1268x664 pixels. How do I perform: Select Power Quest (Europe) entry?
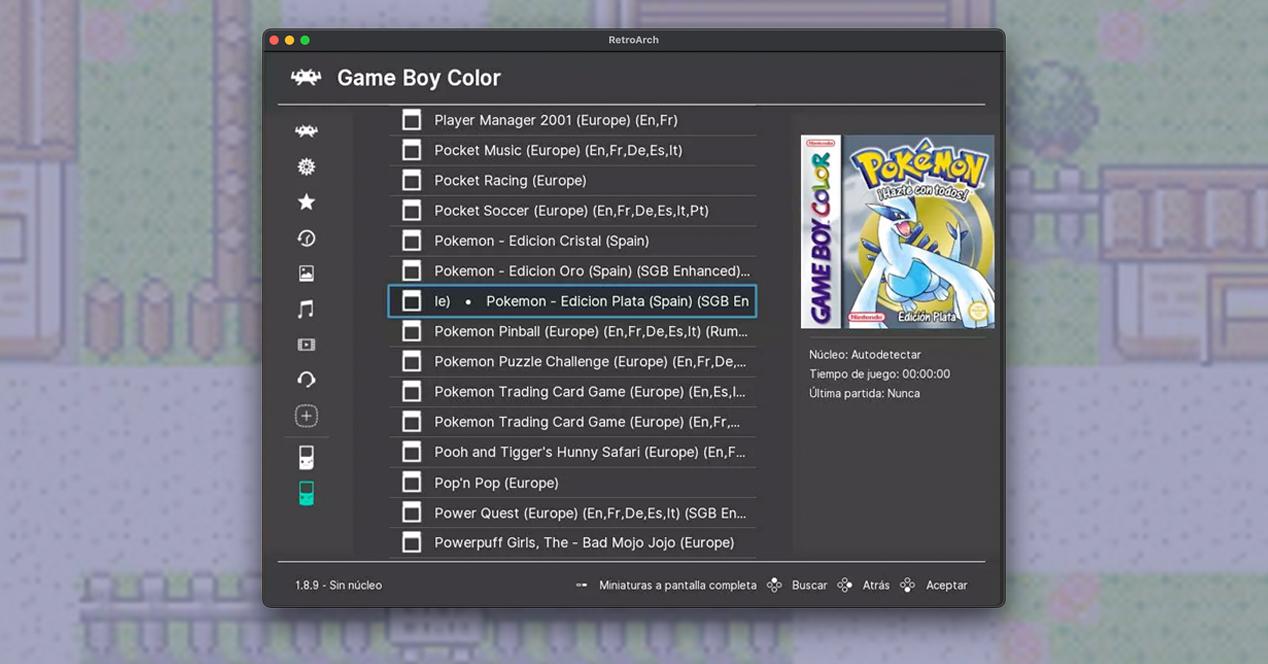pyautogui.click(x=573, y=512)
